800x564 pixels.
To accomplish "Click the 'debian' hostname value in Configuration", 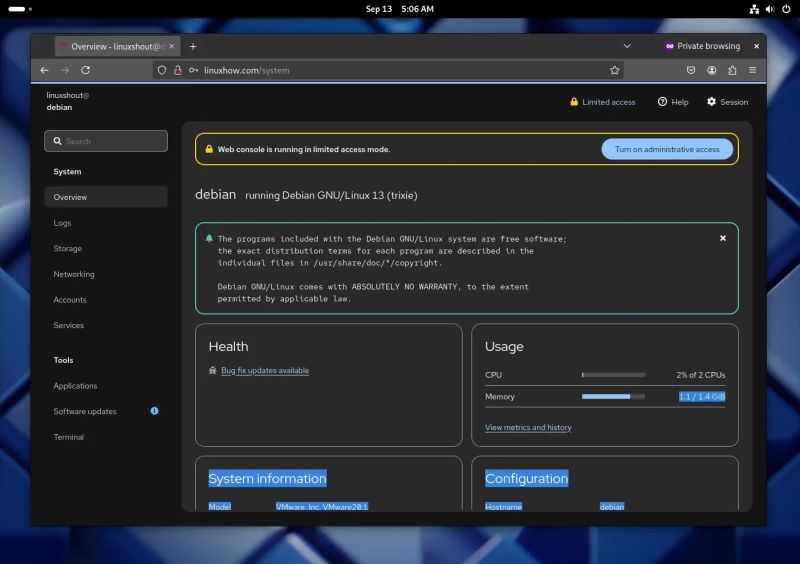I will coord(612,506).
